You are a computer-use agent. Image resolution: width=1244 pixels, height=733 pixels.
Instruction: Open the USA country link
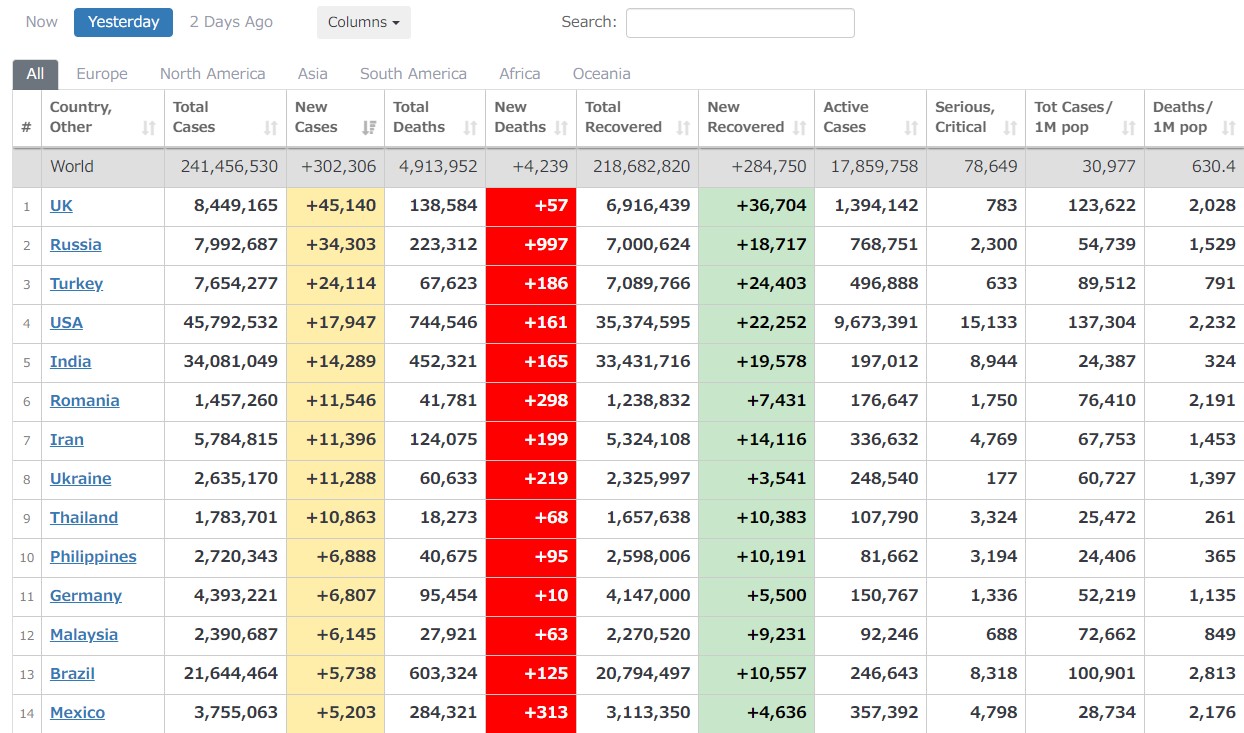[67, 323]
